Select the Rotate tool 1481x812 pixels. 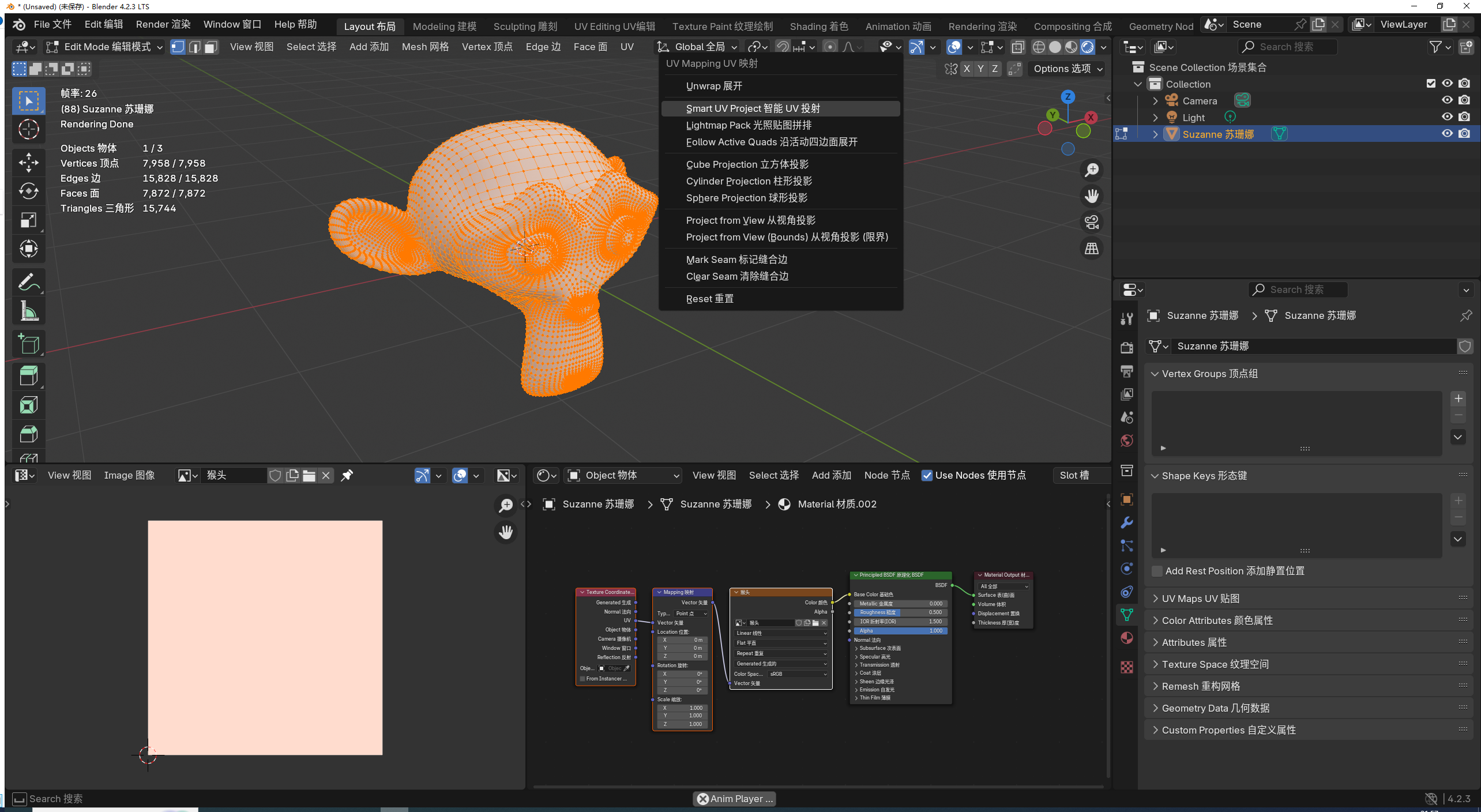click(29, 191)
